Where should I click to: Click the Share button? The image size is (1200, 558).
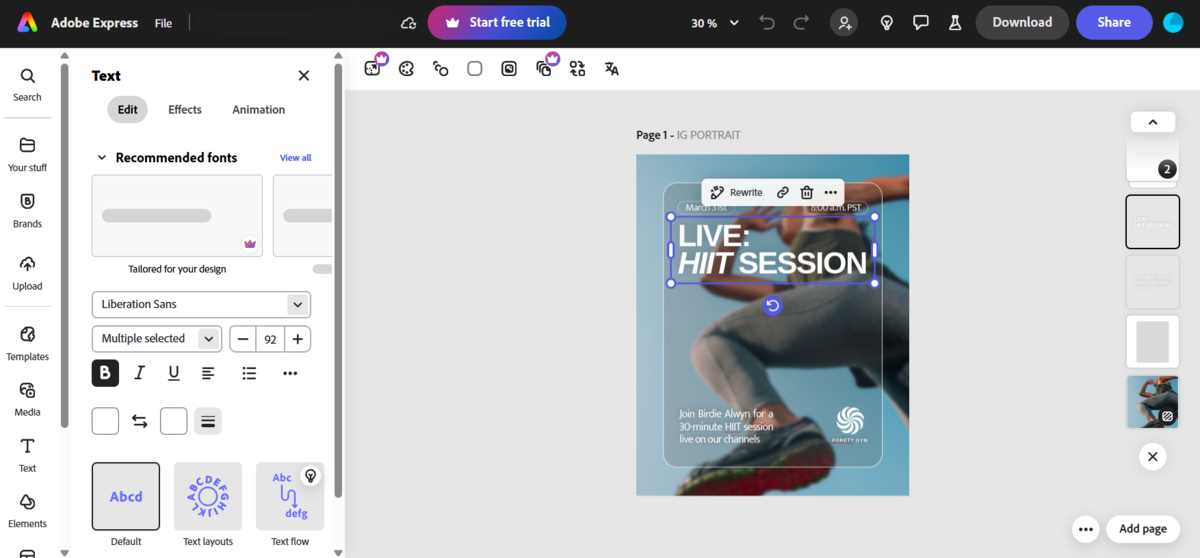[1114, 22]
